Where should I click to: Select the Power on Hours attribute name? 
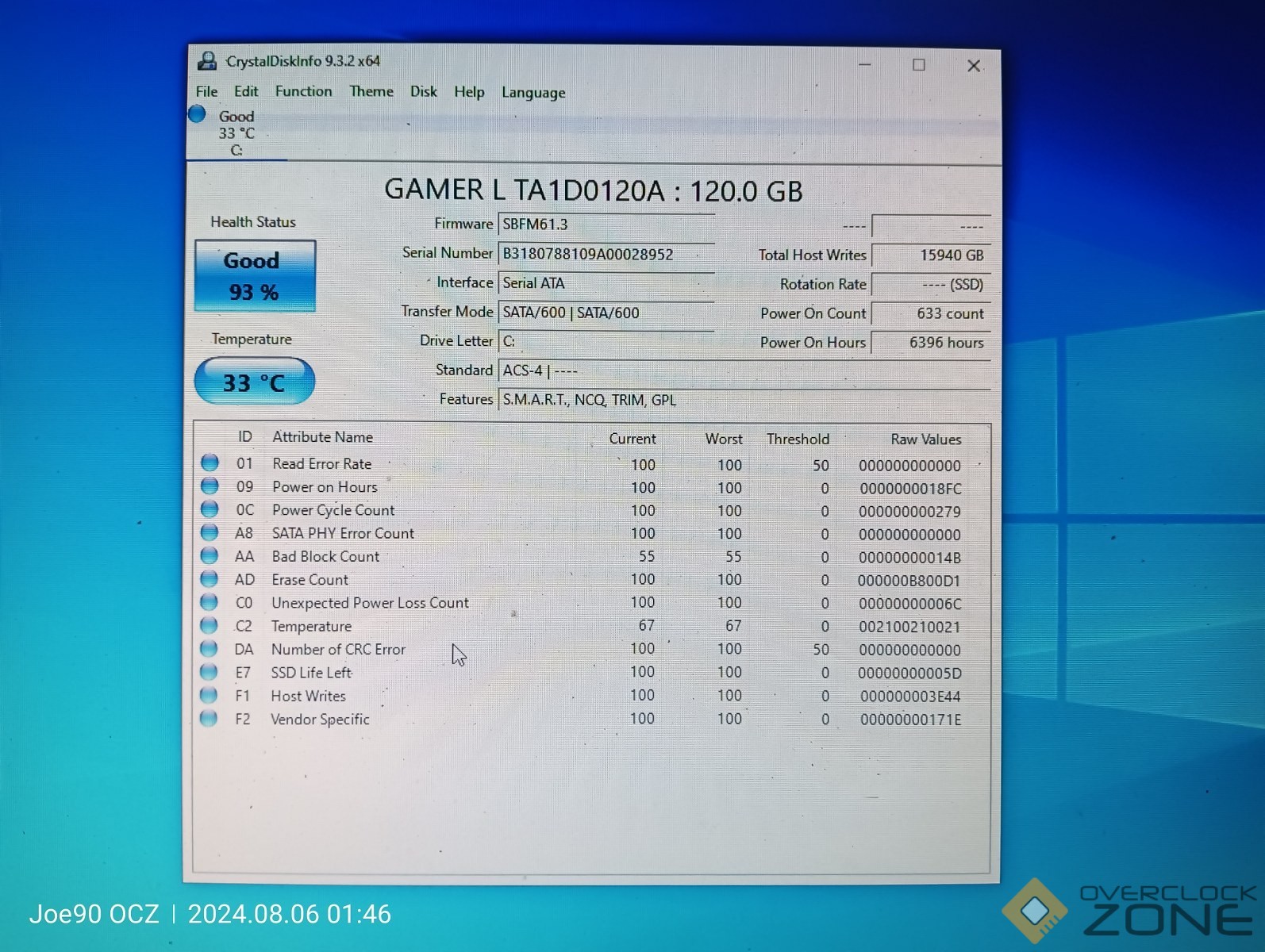point(325,487)
